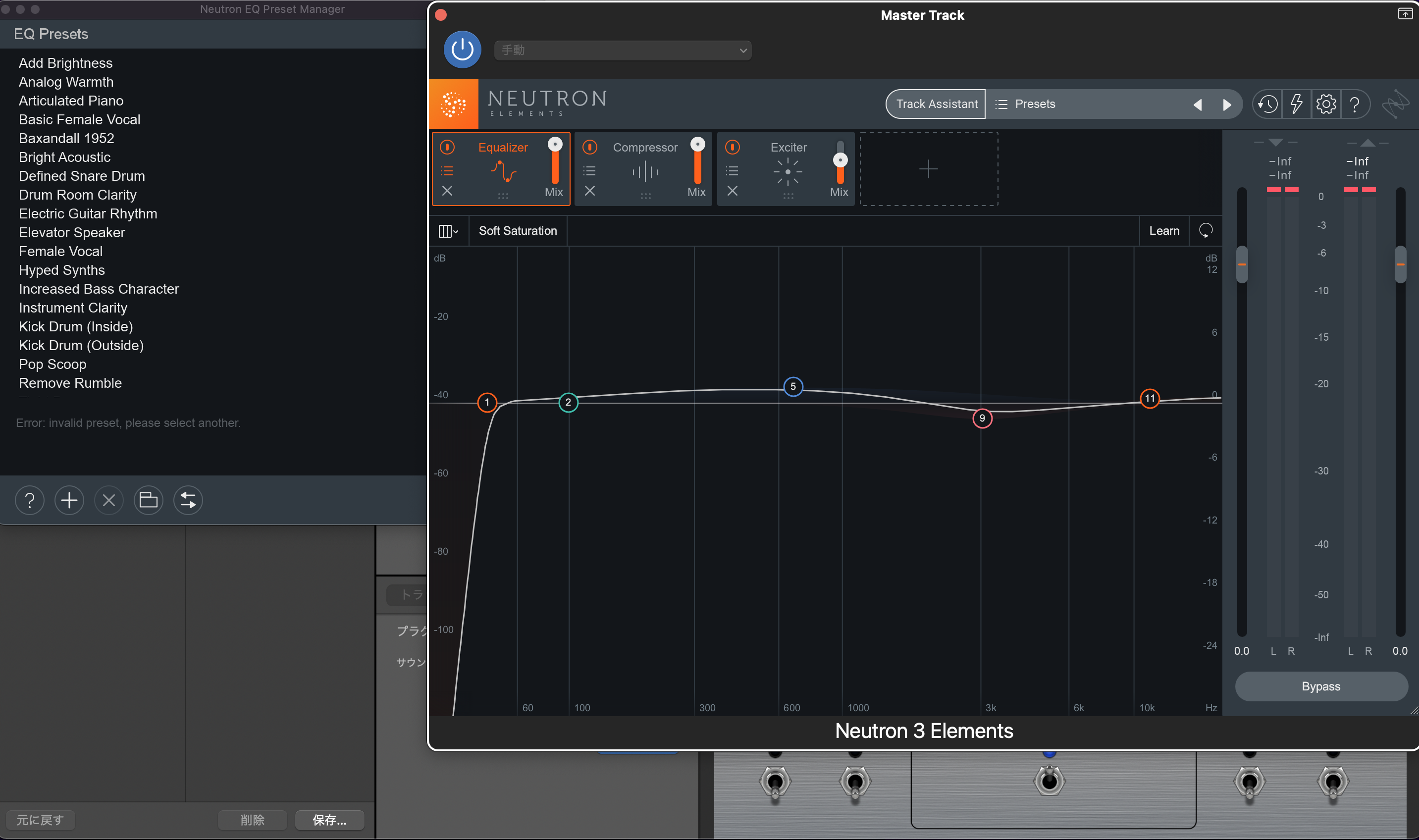Open the Neutron Presets menu
The image size is (1419, 840).
click(x=1035, y=104)
